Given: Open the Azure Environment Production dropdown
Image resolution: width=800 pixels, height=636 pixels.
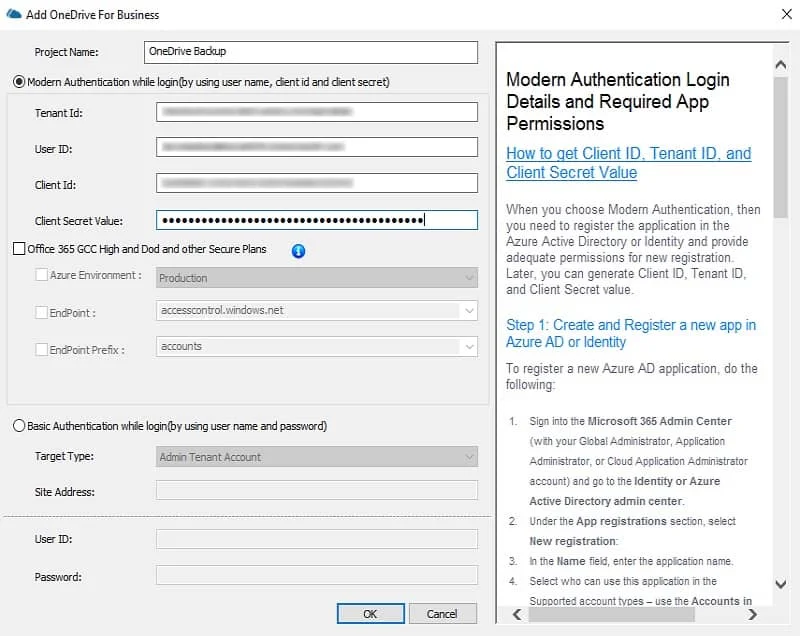Looking at the screenshot, I should [x=317, y=277].
